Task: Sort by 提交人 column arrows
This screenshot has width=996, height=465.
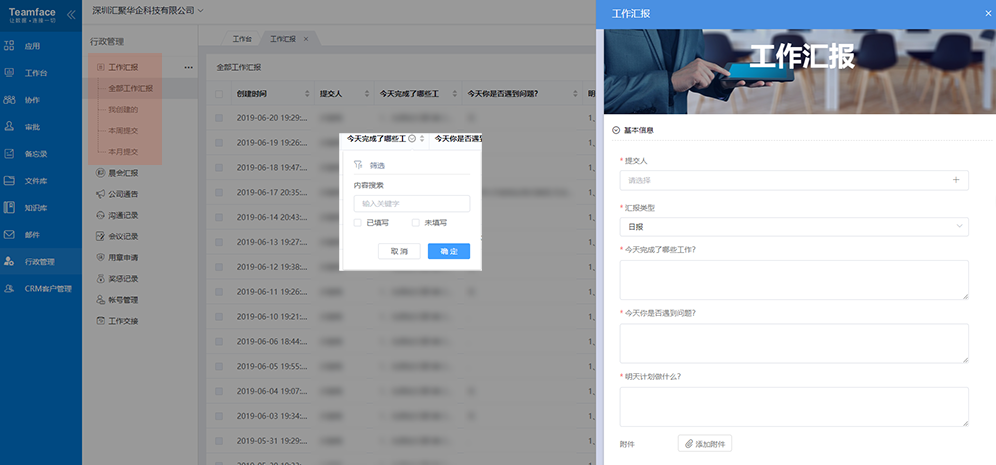Action: 367,94
